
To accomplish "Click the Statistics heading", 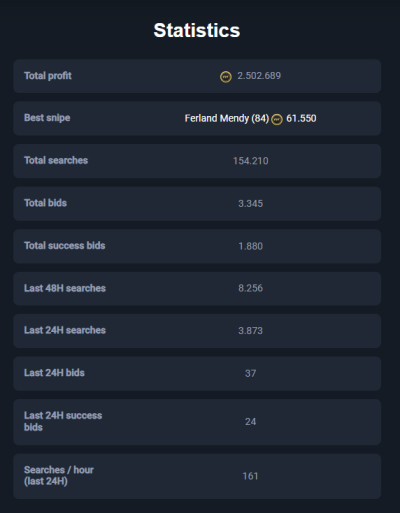I will (197, 30).
